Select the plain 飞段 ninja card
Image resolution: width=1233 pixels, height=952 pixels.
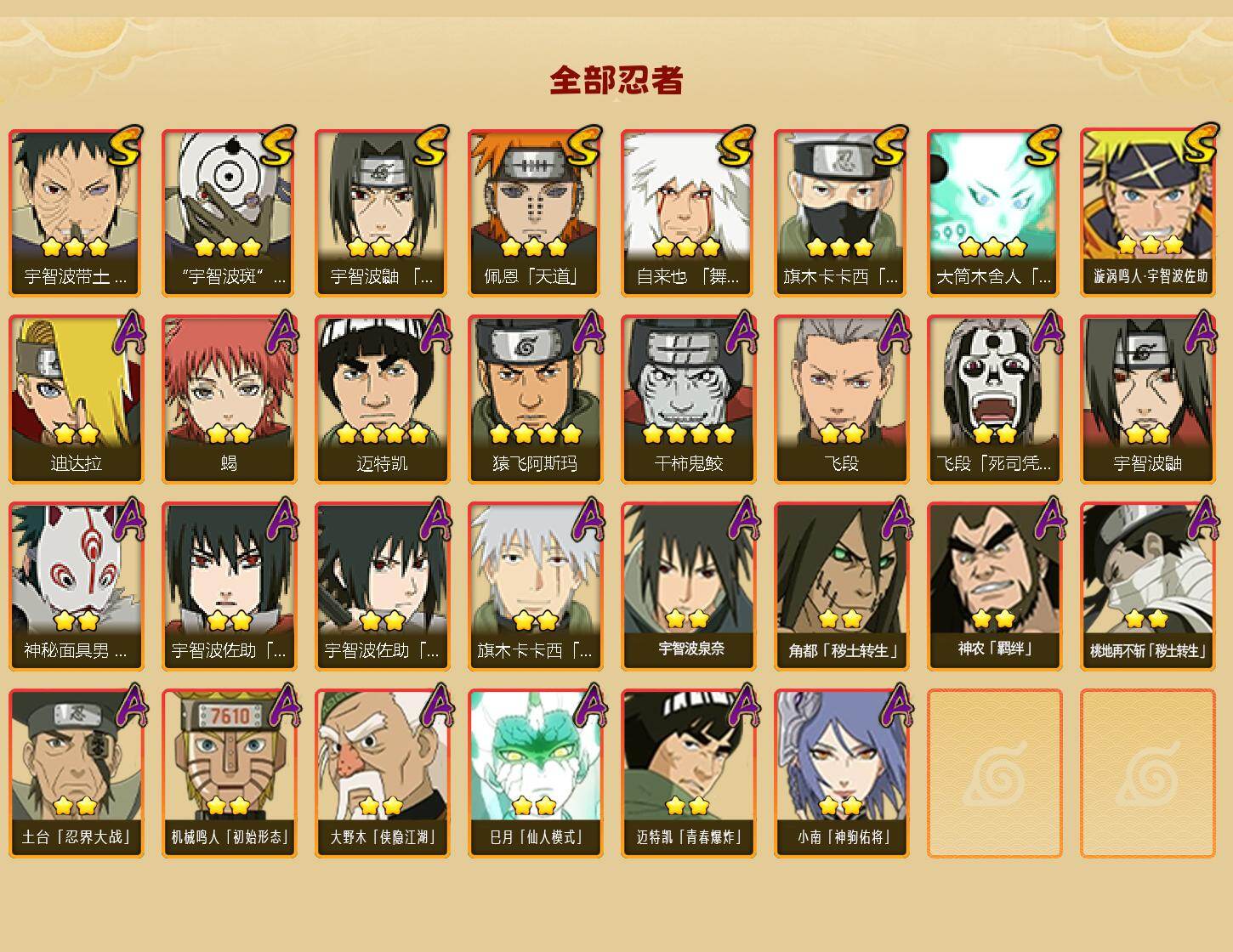(x=841, y=399)
